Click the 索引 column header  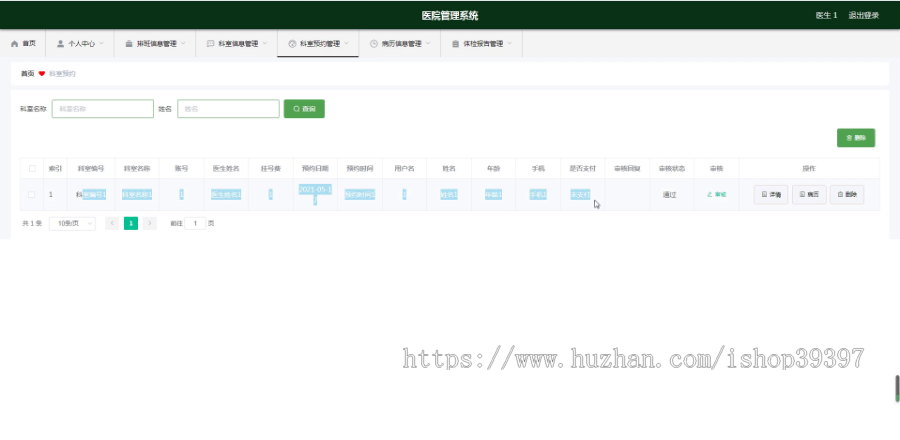click(x=55, y=169)
